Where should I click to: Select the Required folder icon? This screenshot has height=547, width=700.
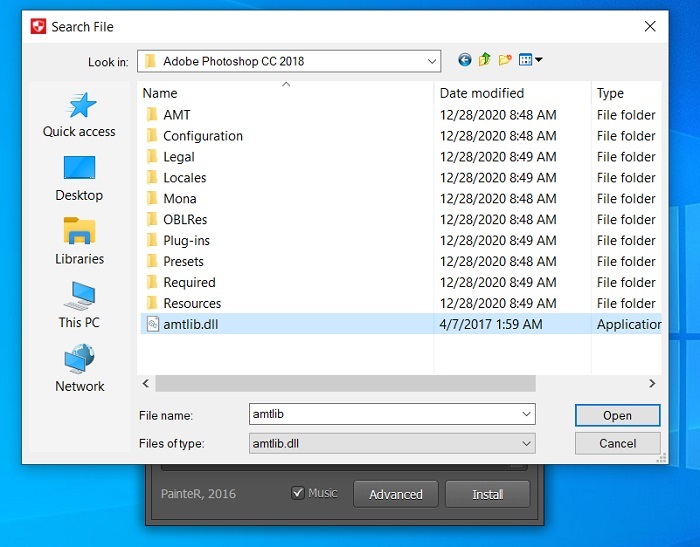pyautogui.click(x=152, y=282)
